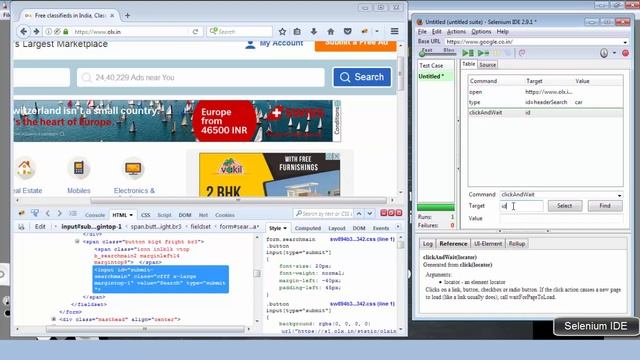Click the Ads near You search field

tap(201, 78)
